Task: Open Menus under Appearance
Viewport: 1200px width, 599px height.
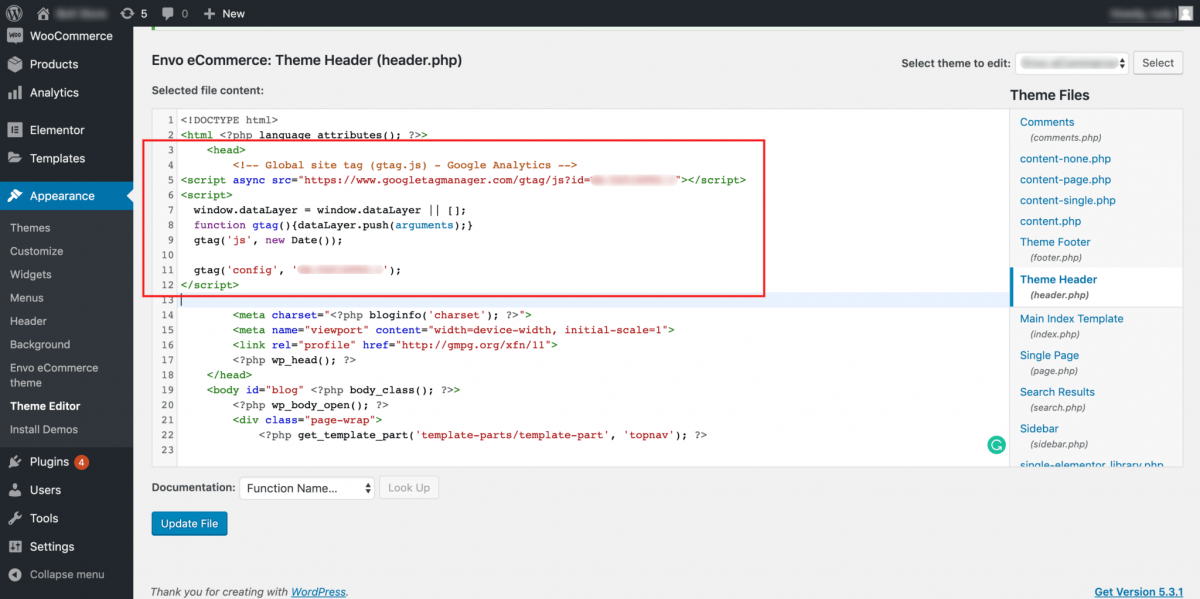Action: pos(27,298)
